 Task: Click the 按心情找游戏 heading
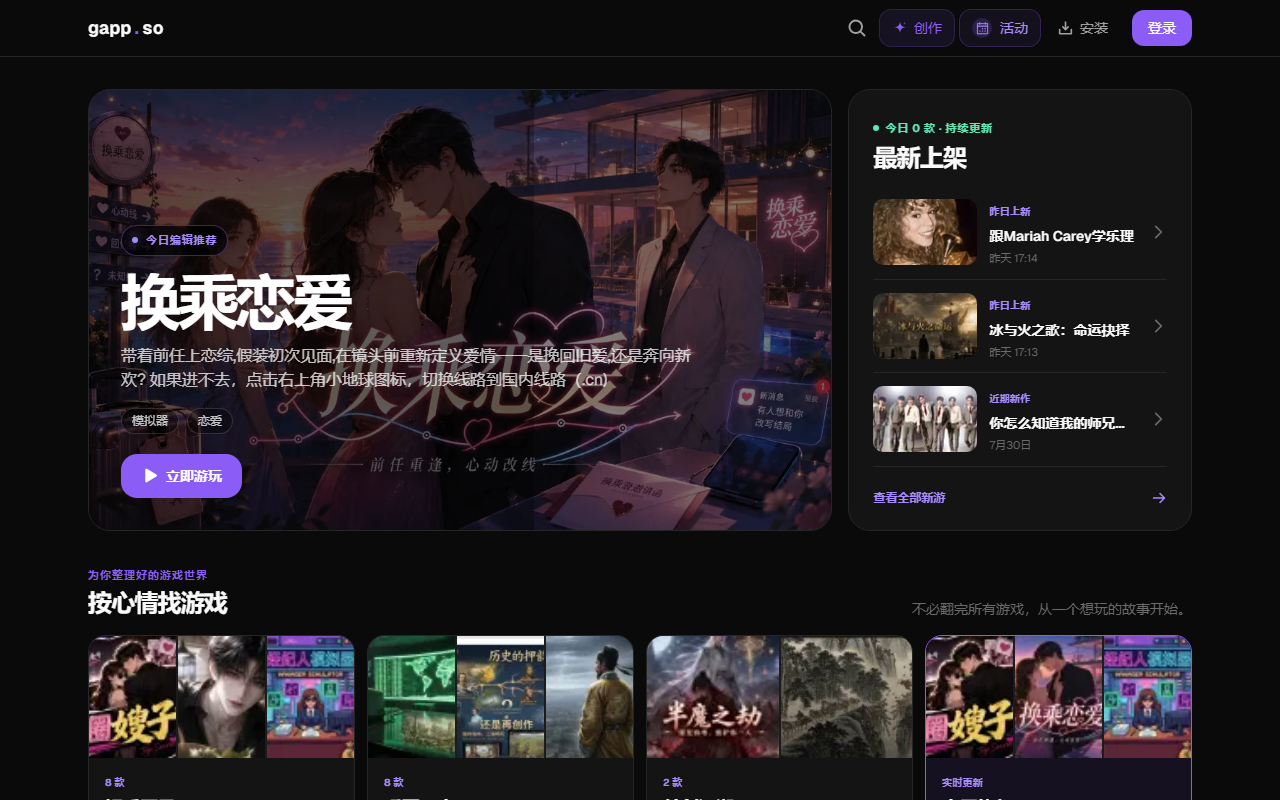coord(158,603)
